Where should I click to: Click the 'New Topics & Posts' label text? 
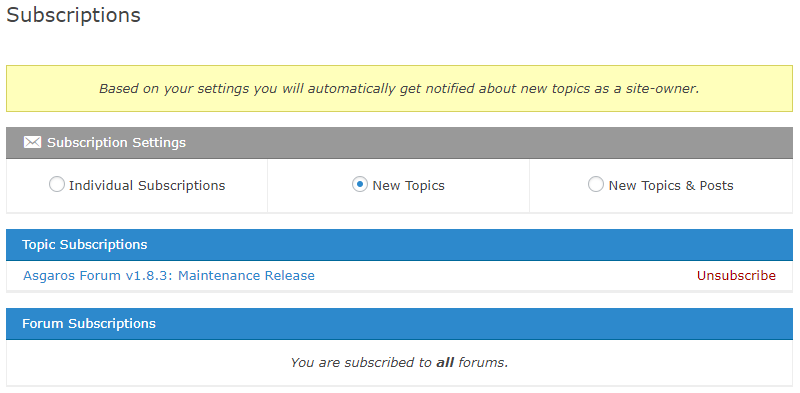point(671,185)
